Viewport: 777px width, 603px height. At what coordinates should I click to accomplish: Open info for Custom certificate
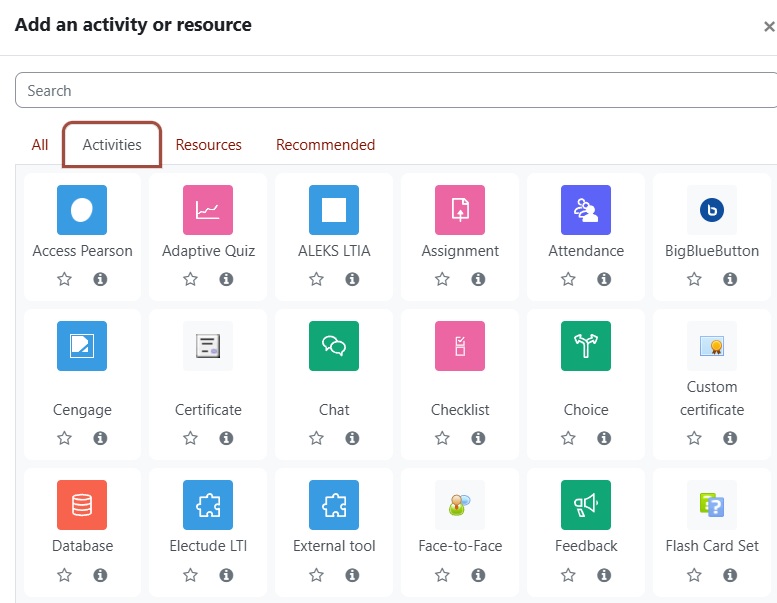pos(730,438)
